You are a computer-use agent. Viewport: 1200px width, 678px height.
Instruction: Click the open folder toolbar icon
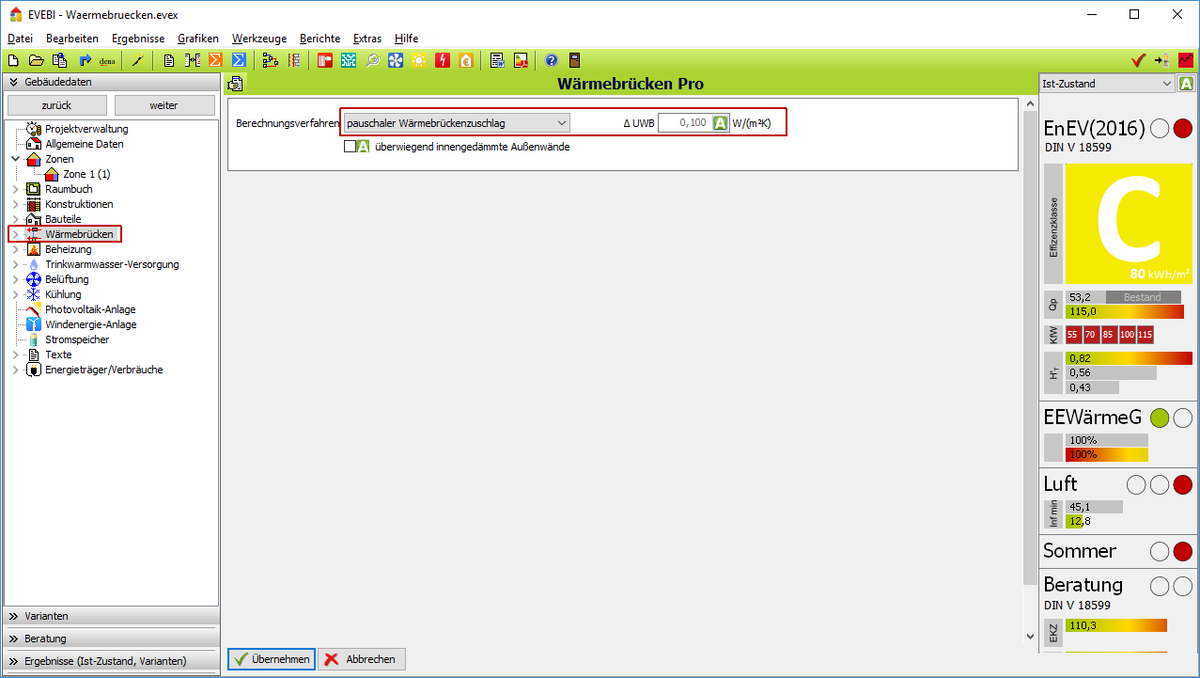pos(36,60)
